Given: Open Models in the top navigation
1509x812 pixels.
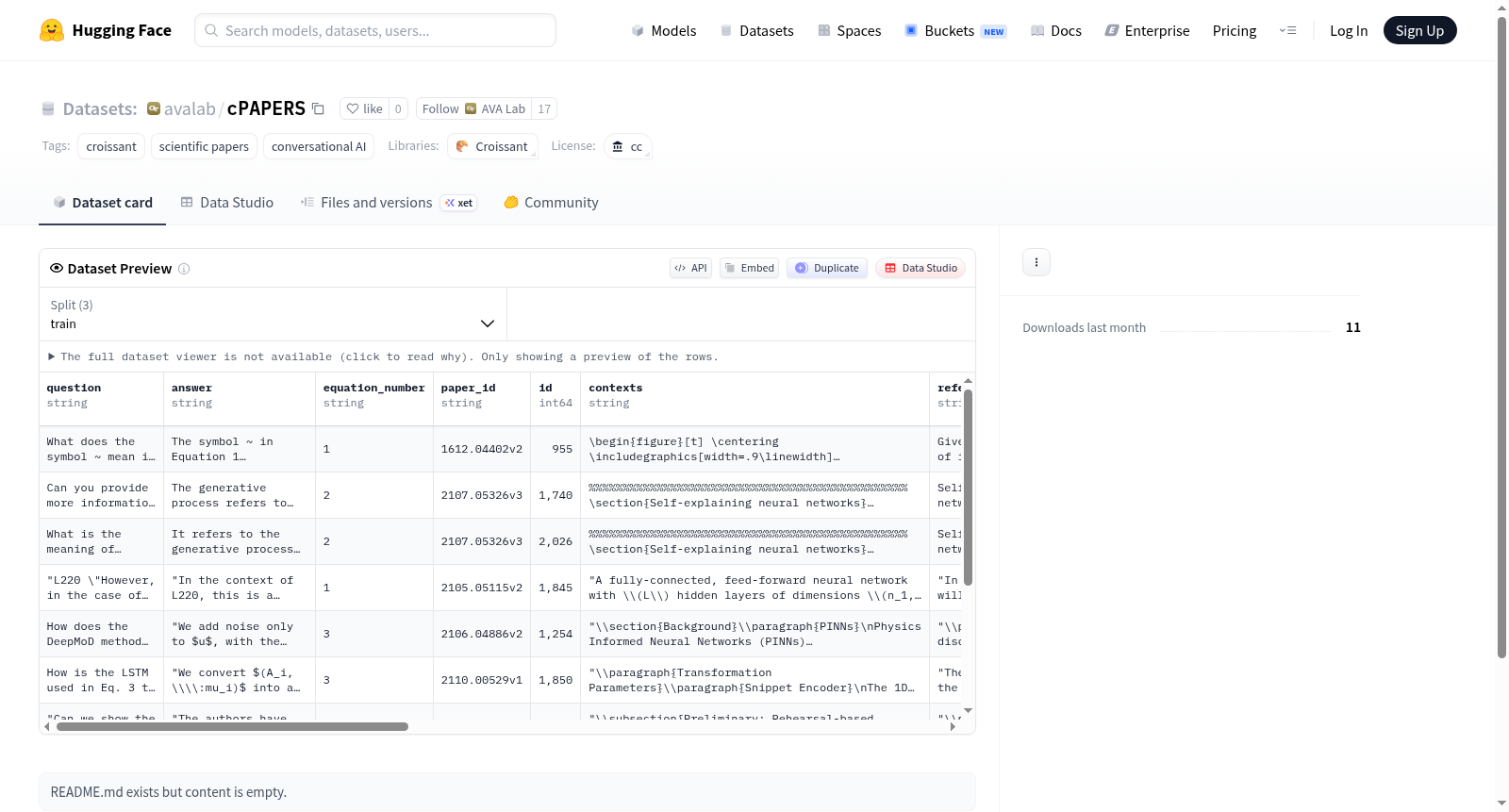Looking at the screenshot, I should [x=664, y=30].
